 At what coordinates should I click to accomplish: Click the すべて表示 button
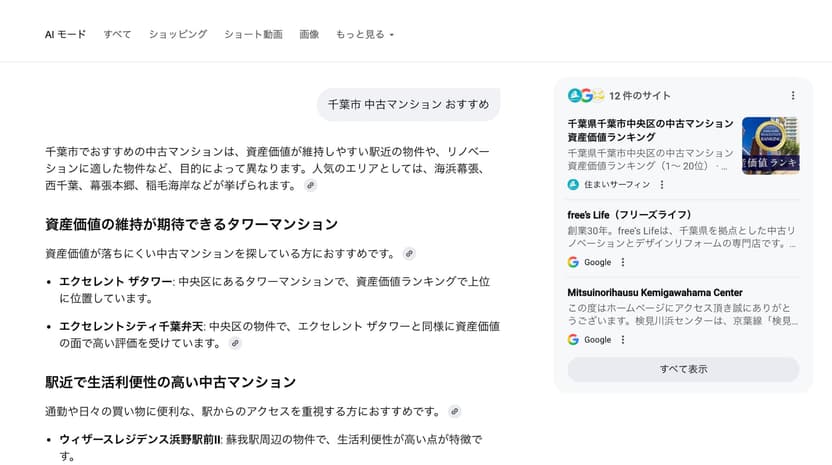tap(683, 369)
